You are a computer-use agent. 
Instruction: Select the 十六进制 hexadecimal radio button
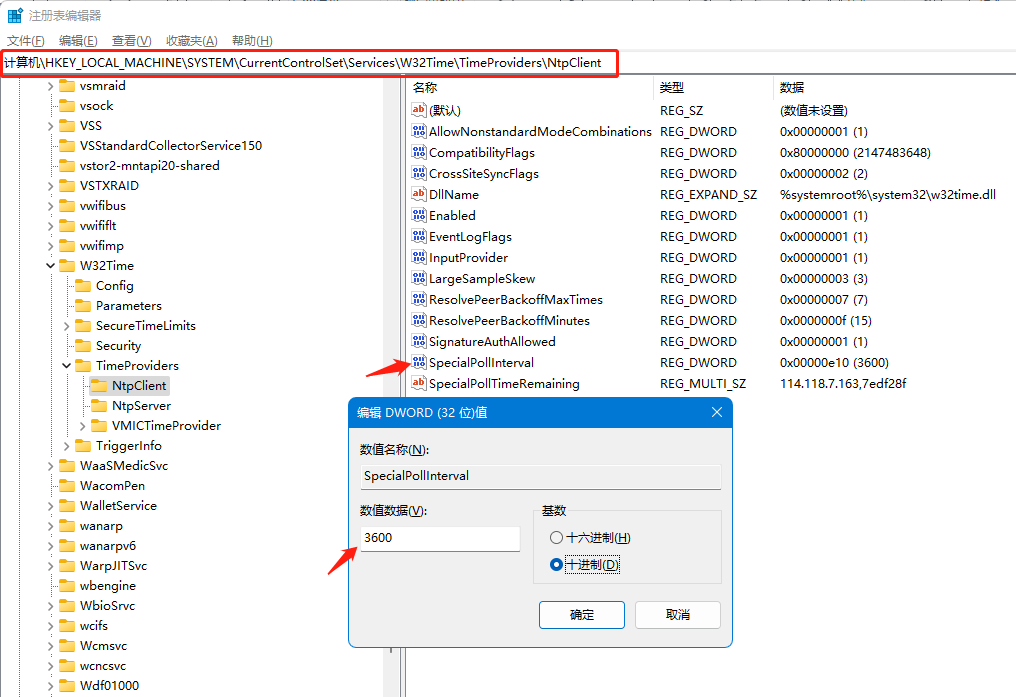pos(557,538)
